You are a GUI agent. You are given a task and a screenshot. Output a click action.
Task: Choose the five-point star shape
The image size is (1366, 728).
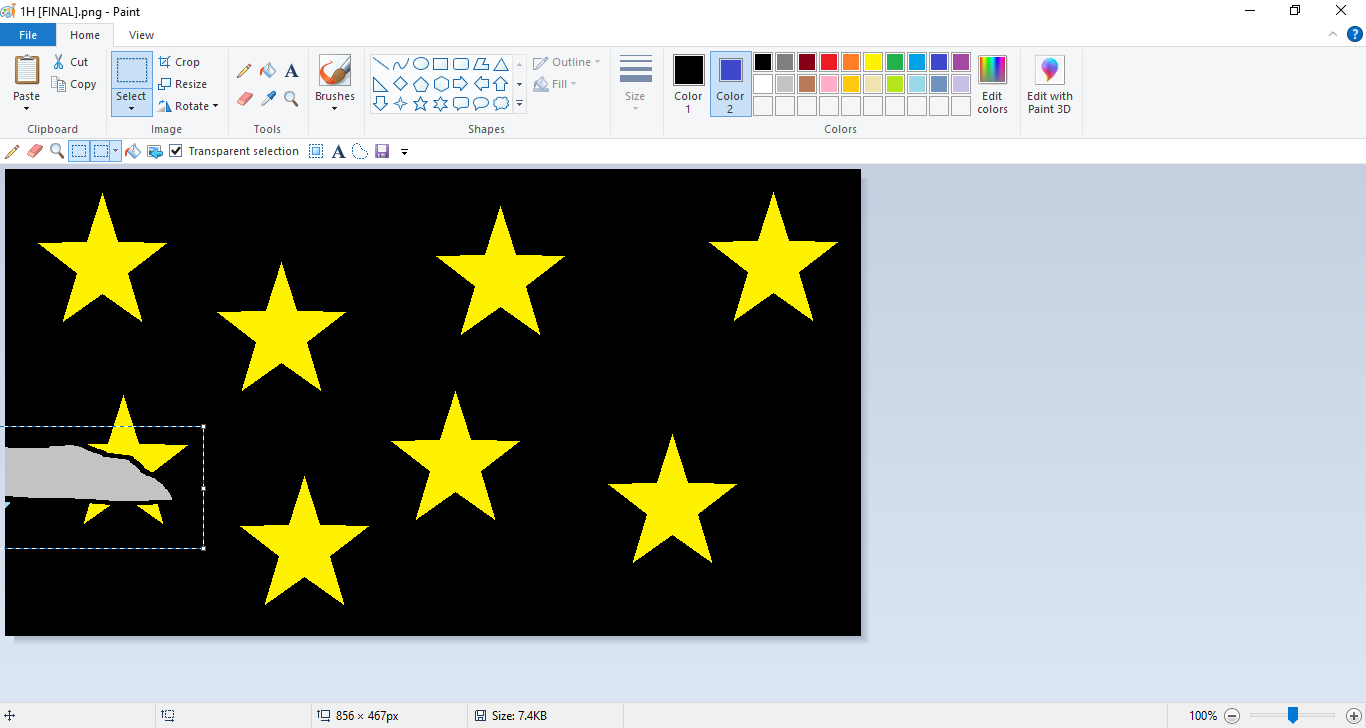pos(421,104)
